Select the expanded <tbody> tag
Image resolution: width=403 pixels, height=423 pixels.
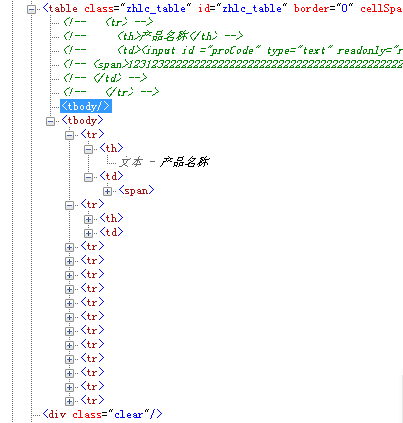click(x=82, y=120)
